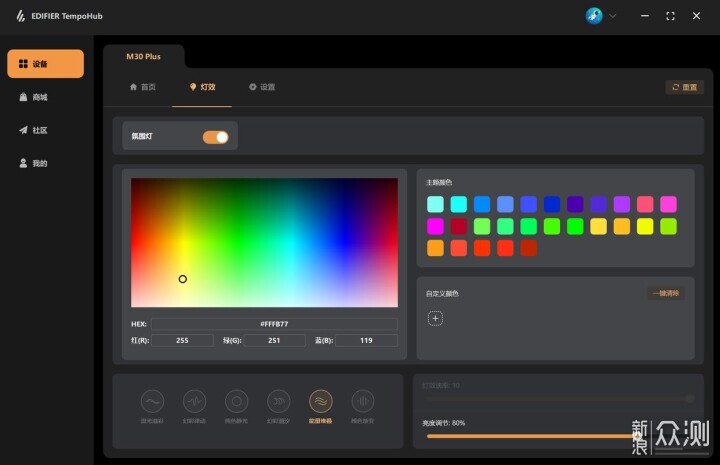Pick the dark indigo theme swatch

click(575, 204)
